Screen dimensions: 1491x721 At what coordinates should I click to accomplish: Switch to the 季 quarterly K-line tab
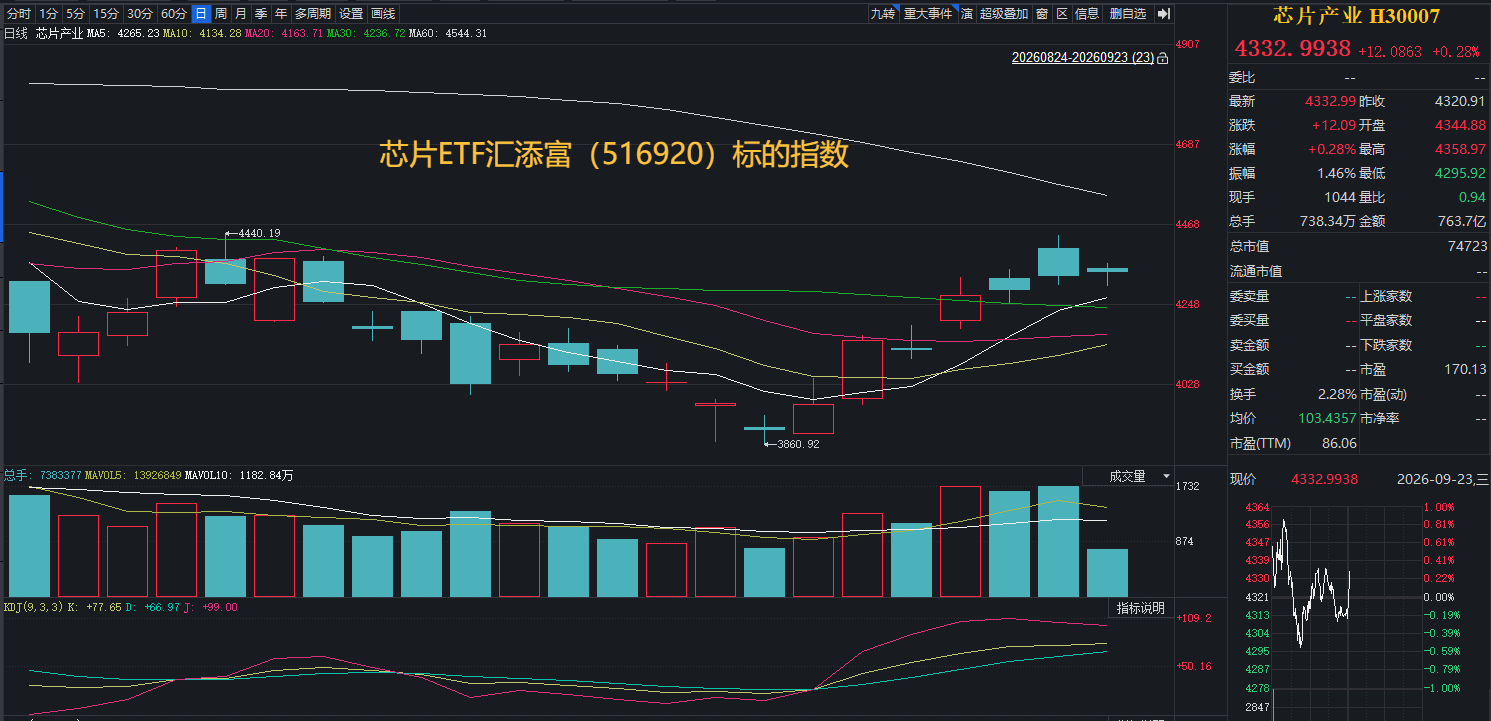point(261,14)
